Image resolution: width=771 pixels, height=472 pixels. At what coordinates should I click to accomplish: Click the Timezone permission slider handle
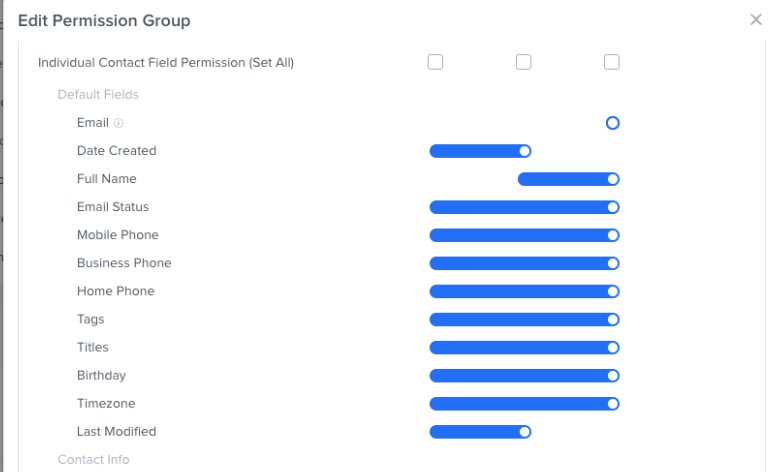coord(613,404)
